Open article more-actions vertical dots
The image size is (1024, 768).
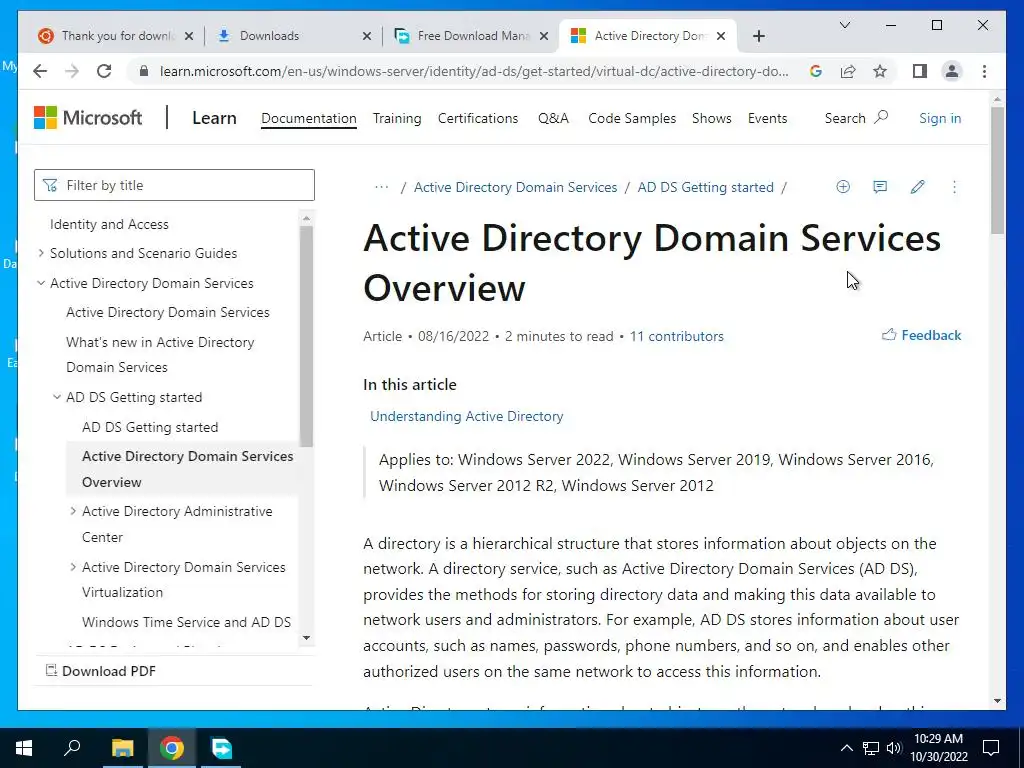click(954, 187)
